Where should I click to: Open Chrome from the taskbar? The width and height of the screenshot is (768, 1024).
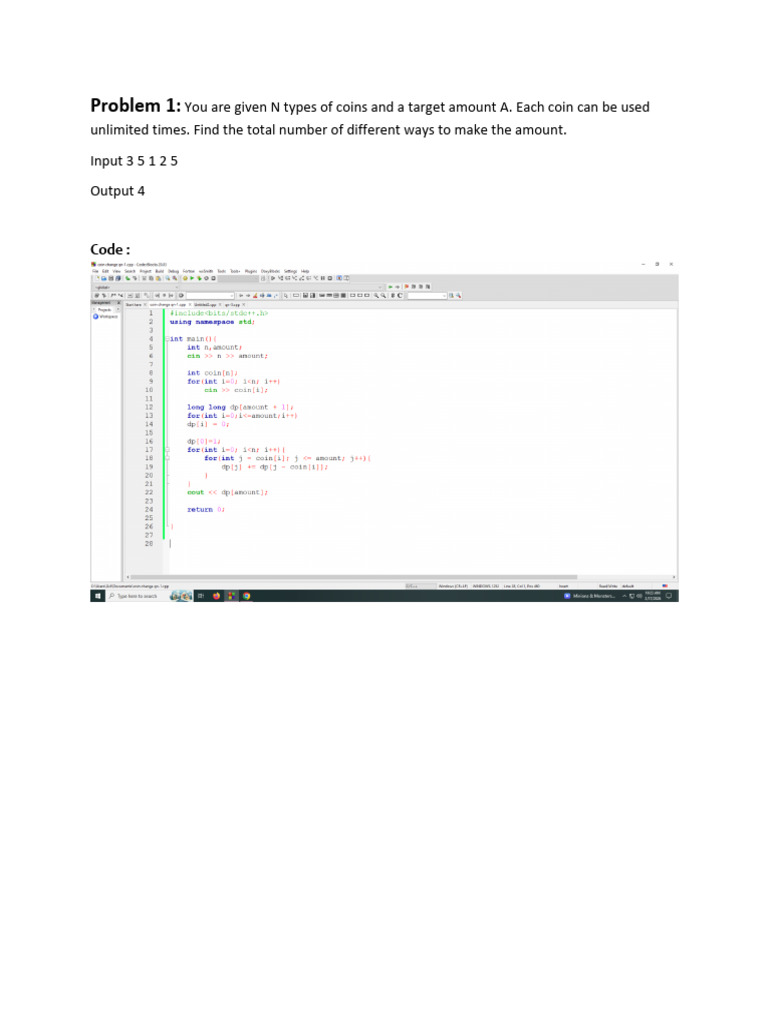click(247, 596)
